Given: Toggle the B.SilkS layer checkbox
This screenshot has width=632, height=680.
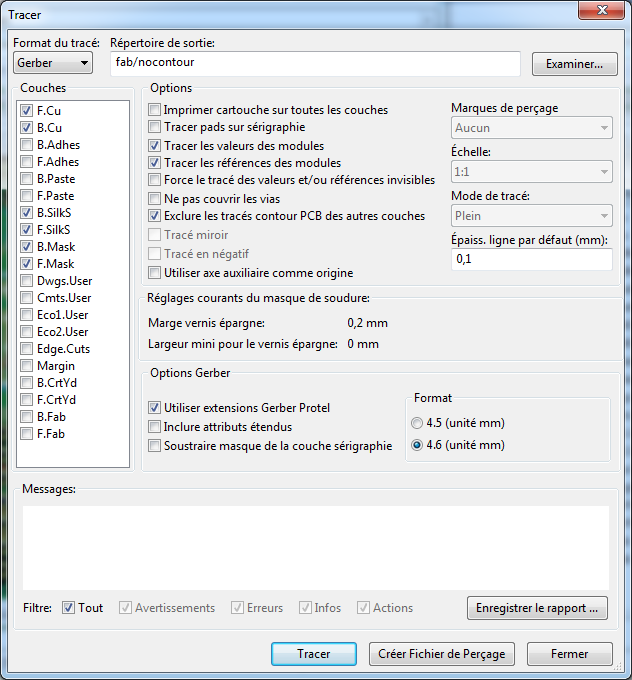Looking at the screenshot, I should [26, 212].
